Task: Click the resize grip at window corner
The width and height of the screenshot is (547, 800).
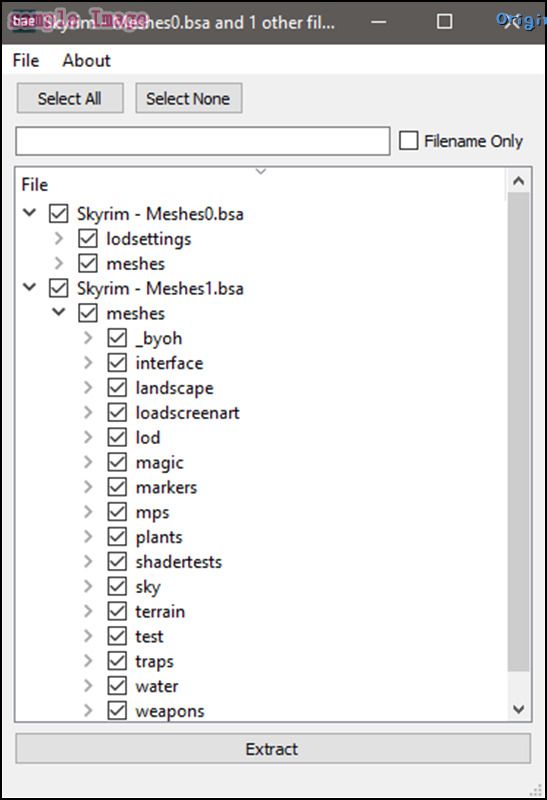Action: point(536,789)
